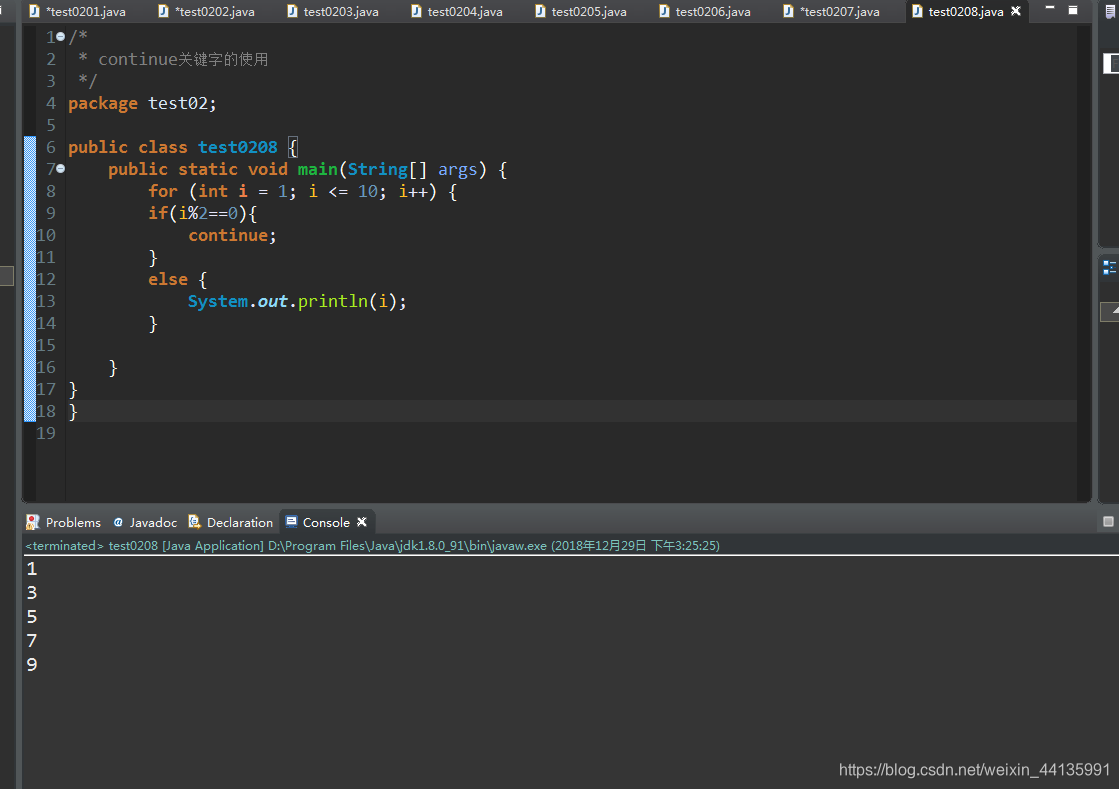Click line number 19 in the gutter
Viewport: 1119px width, 789px height.
click(x=46, y=433)
